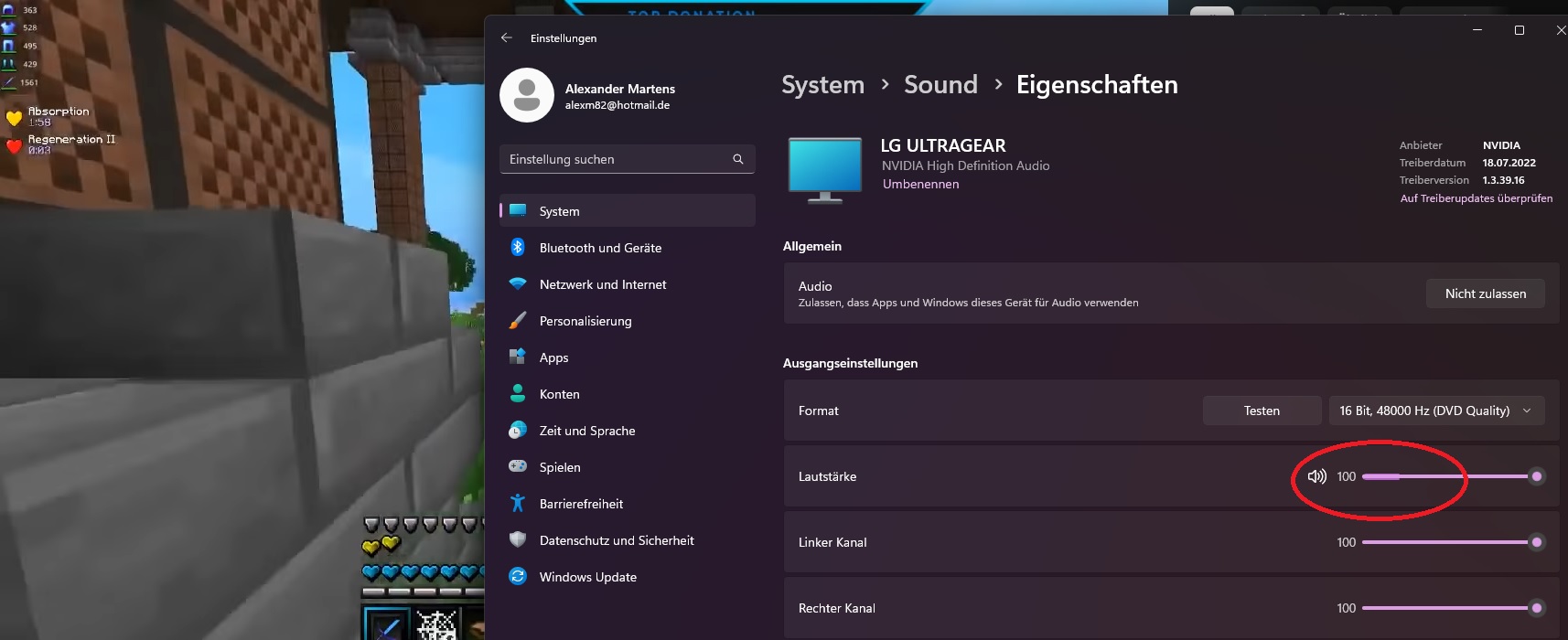Open Barrierefreiheit settings
This screenshot has width=1568, height=640.
[x=628, y=503]
